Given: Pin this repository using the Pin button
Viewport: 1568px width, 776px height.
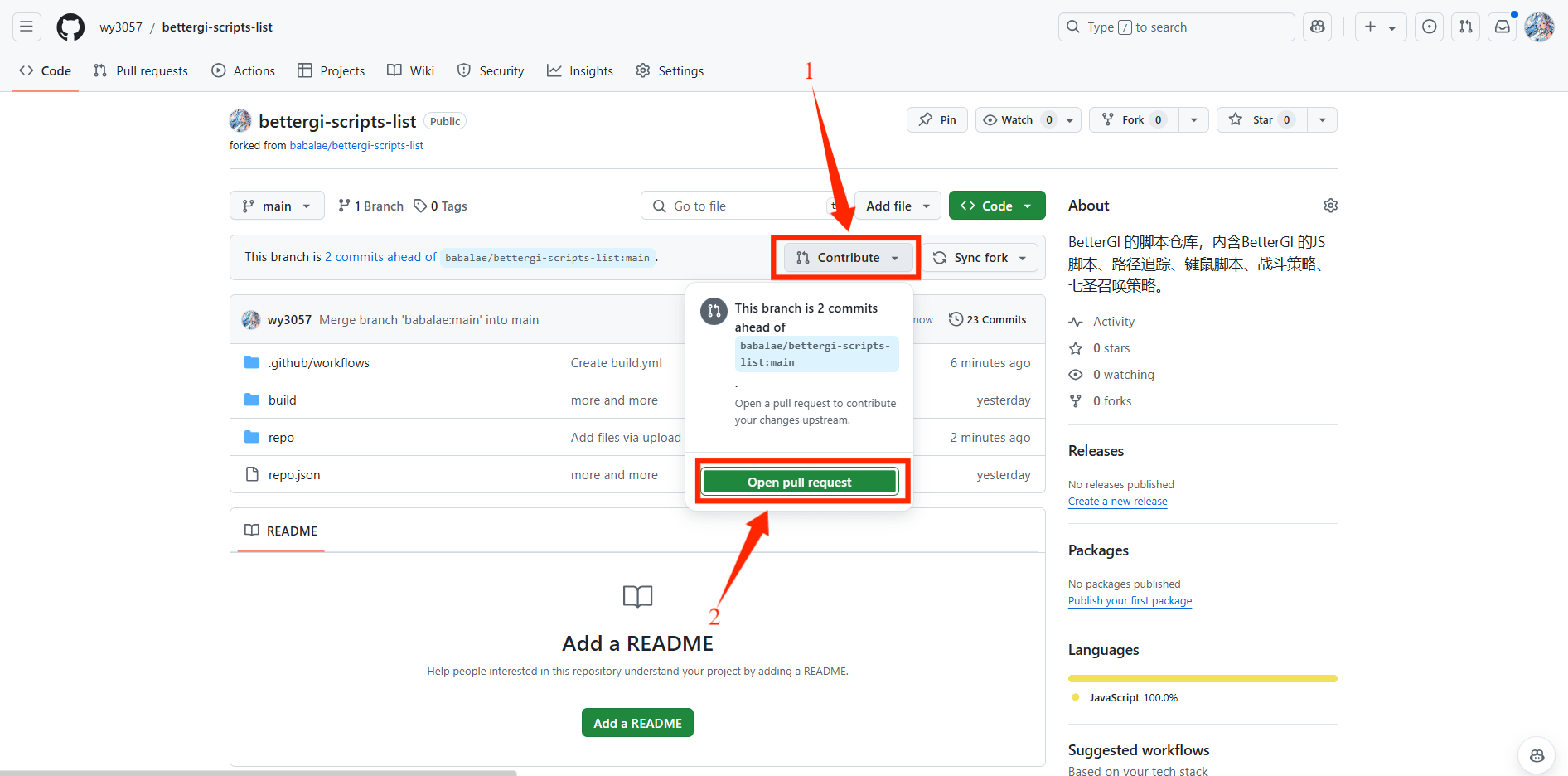Looking at the screenshot, I should pyautogui.click(x=936, y=119).
